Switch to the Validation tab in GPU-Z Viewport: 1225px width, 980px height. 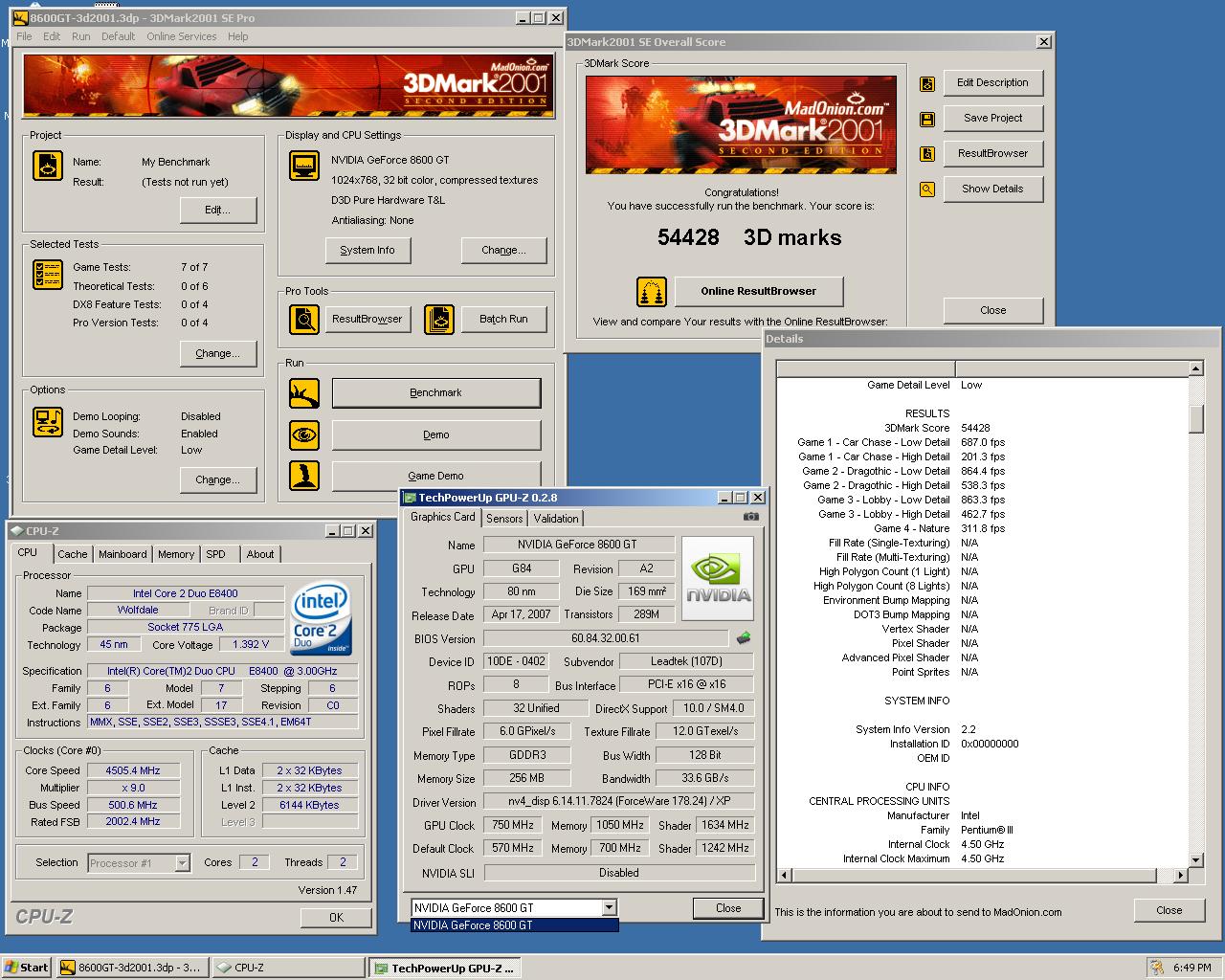tap(556, 518)
